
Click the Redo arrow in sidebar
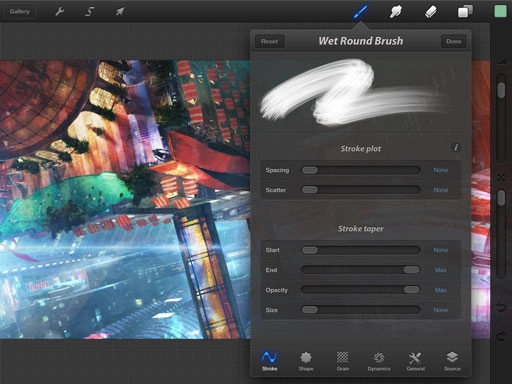tap(501, 336)
